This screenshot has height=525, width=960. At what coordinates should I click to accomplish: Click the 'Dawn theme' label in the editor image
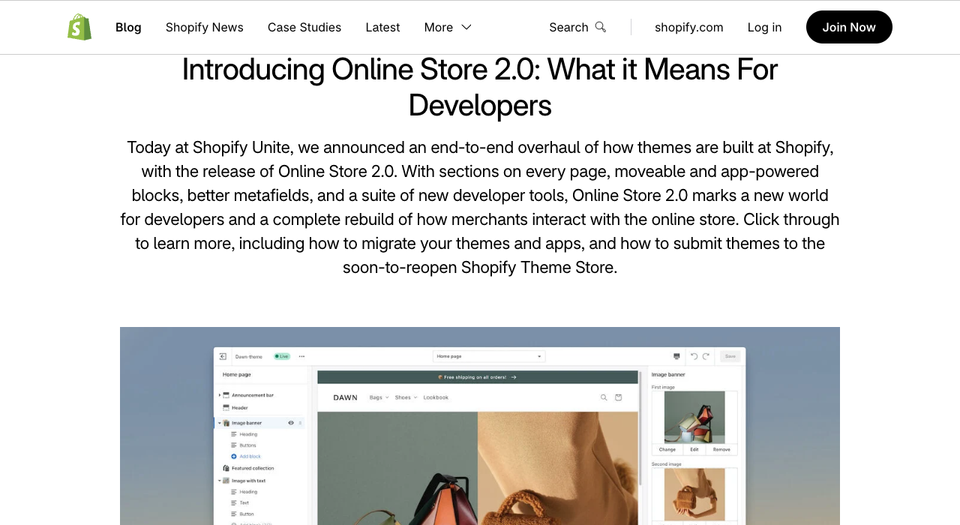click(249, 357)
